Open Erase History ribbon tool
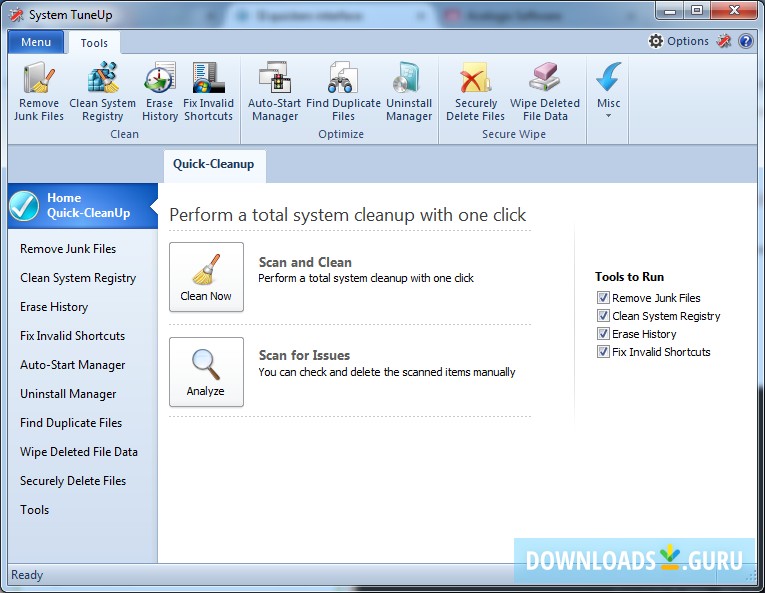The width and height of the screenshot is (765, 593). [160, 91]
